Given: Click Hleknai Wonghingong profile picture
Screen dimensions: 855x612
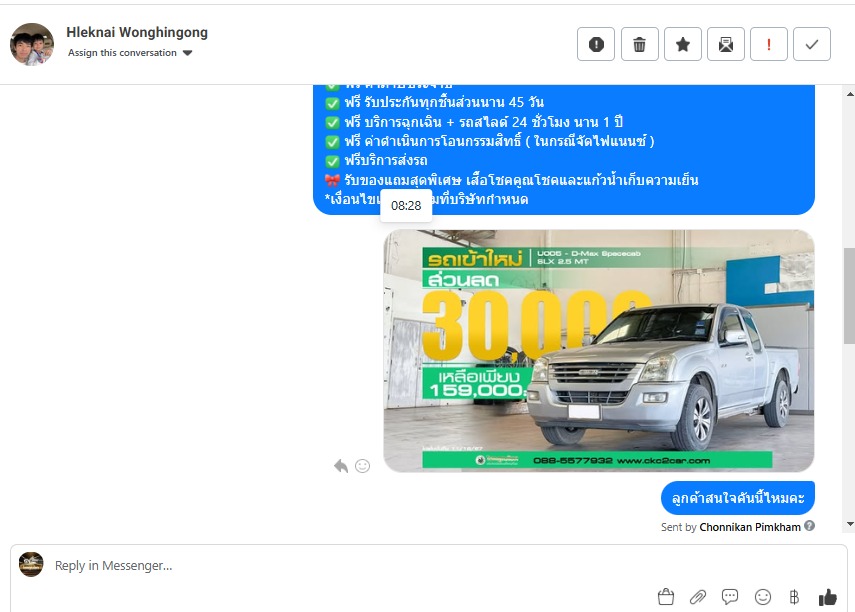Looking at the screenshot, I should point(32,44).
